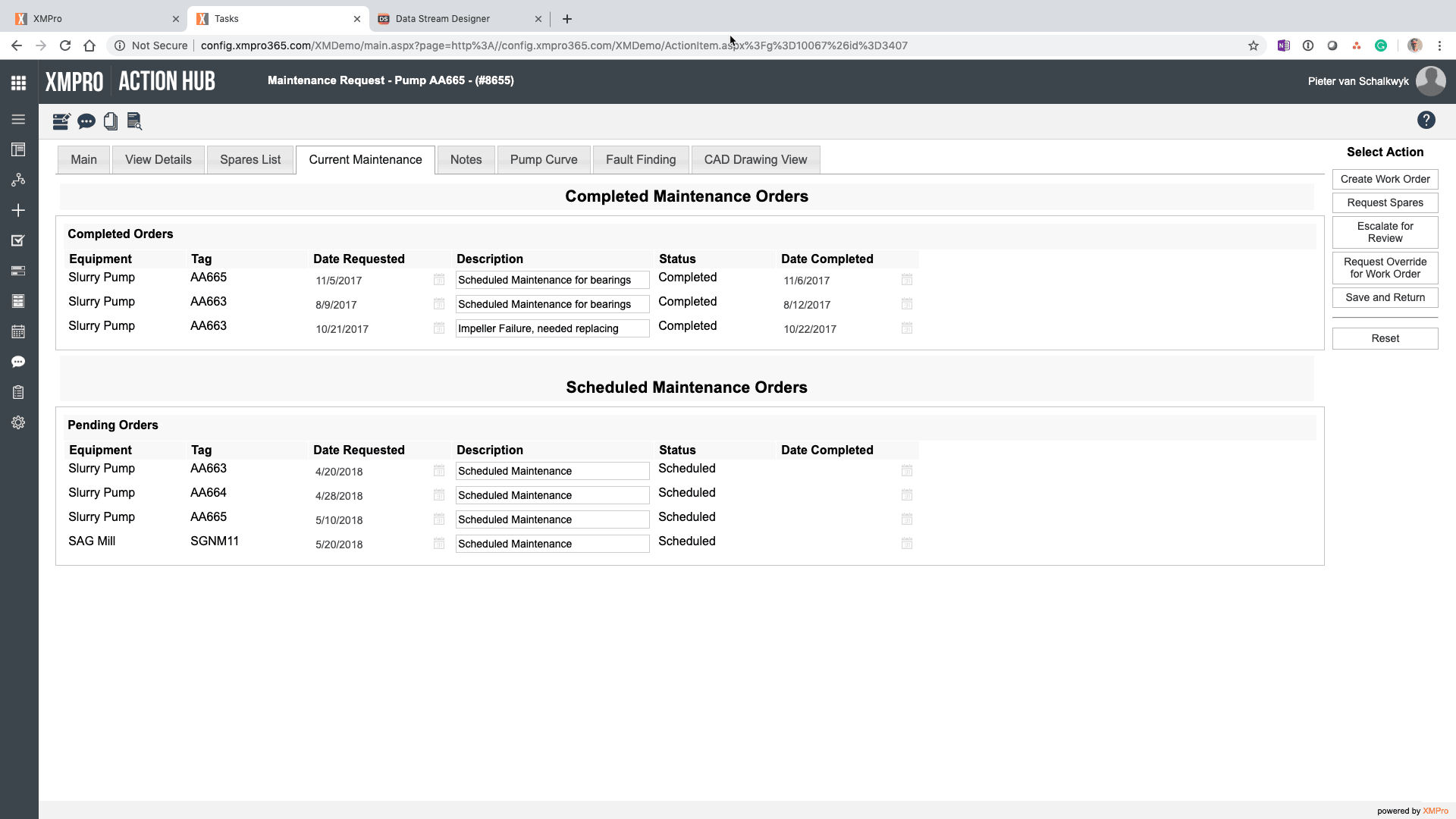Open the workflow diagram icon in the sidebar
This screenshot has height=819, width=1456.
coord(18,180)
